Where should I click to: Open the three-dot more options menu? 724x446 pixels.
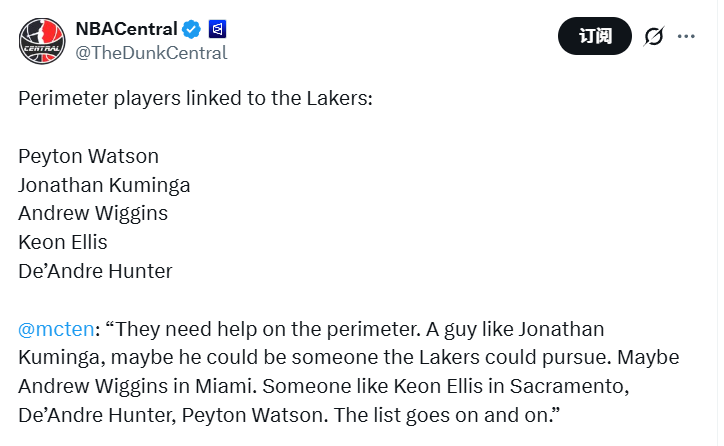686,36
